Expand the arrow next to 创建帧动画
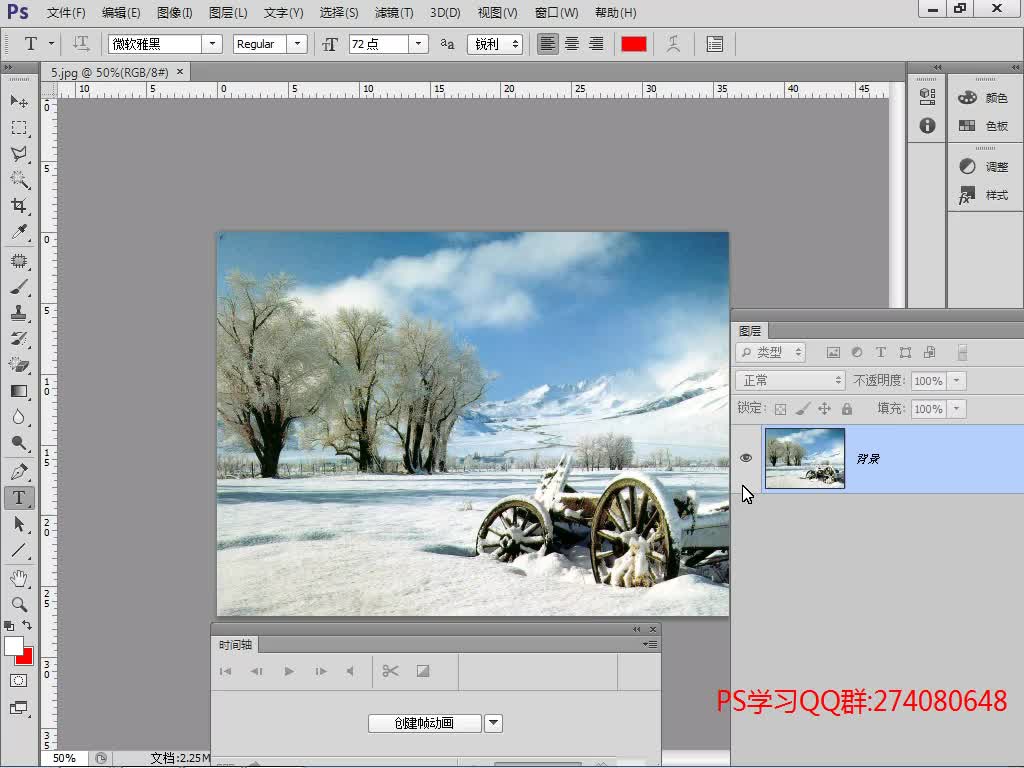The width and height of the screenshot is (1024, 768). click(x=493, y=723)
